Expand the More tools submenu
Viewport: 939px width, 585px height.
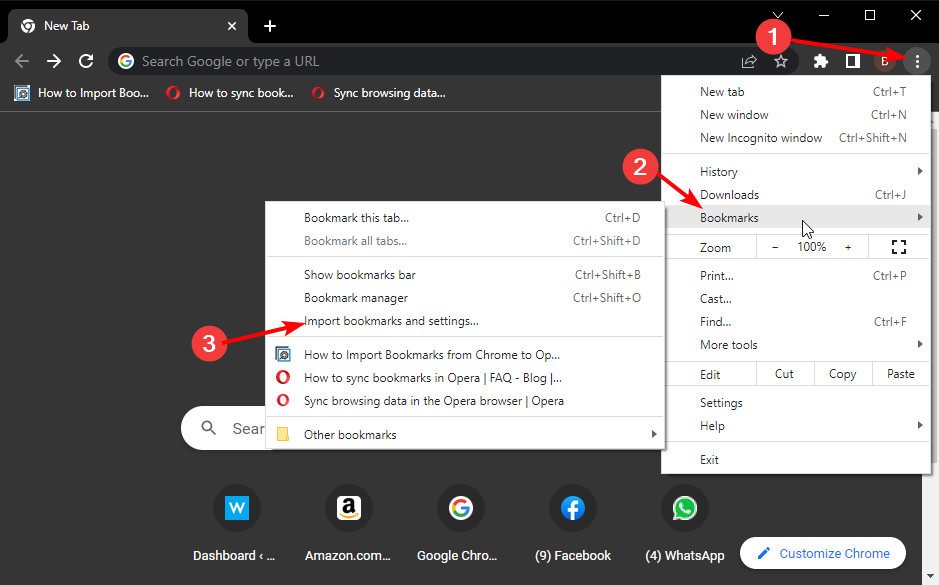click(729, 345)
